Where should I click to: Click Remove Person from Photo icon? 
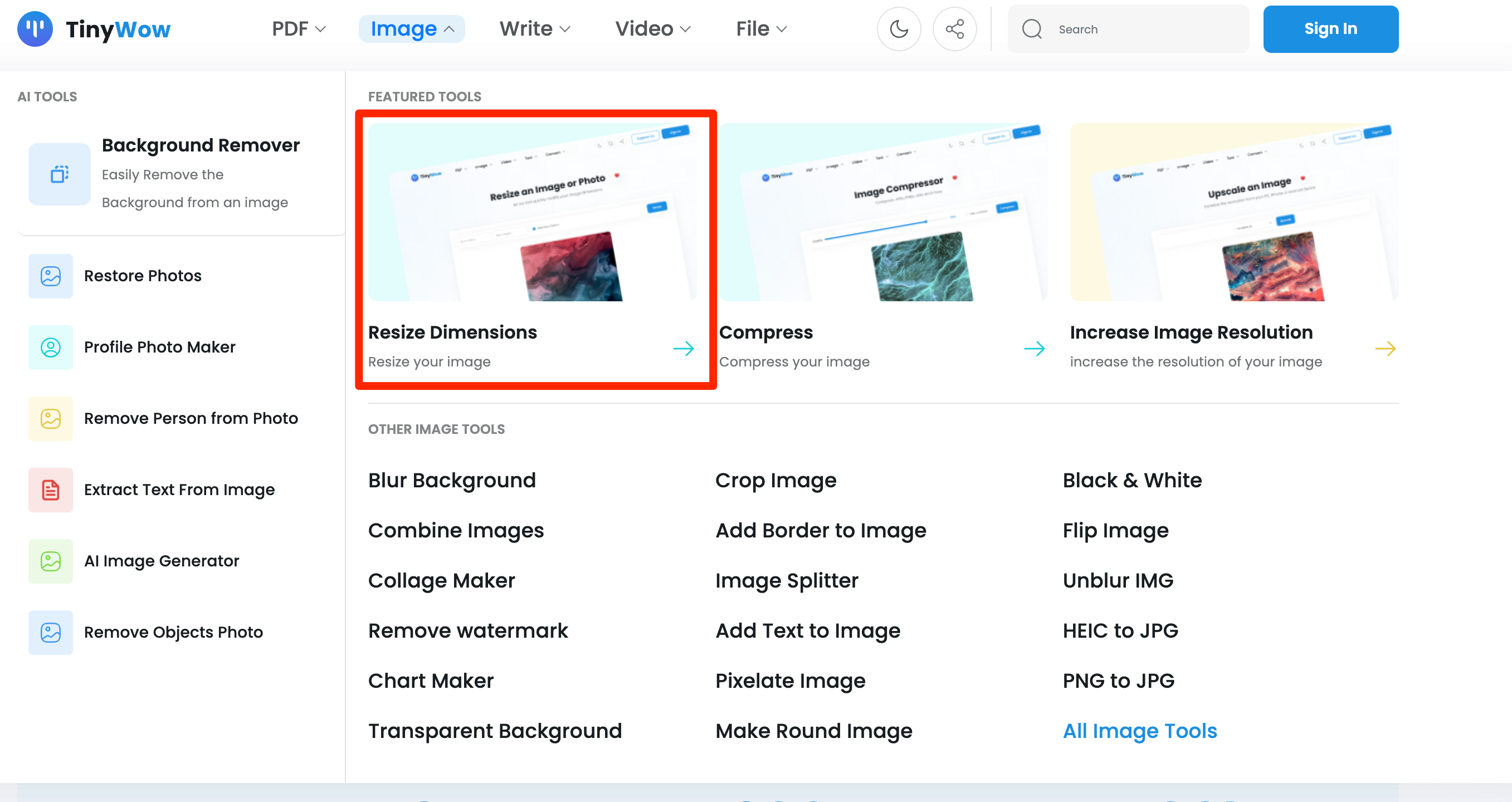pos(51,418)
